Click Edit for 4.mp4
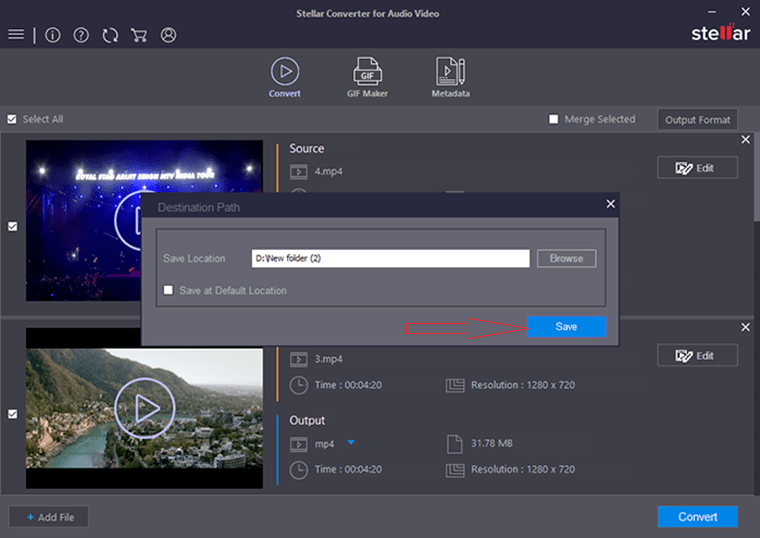The image size is (760, 538). [x=697, y=168]
